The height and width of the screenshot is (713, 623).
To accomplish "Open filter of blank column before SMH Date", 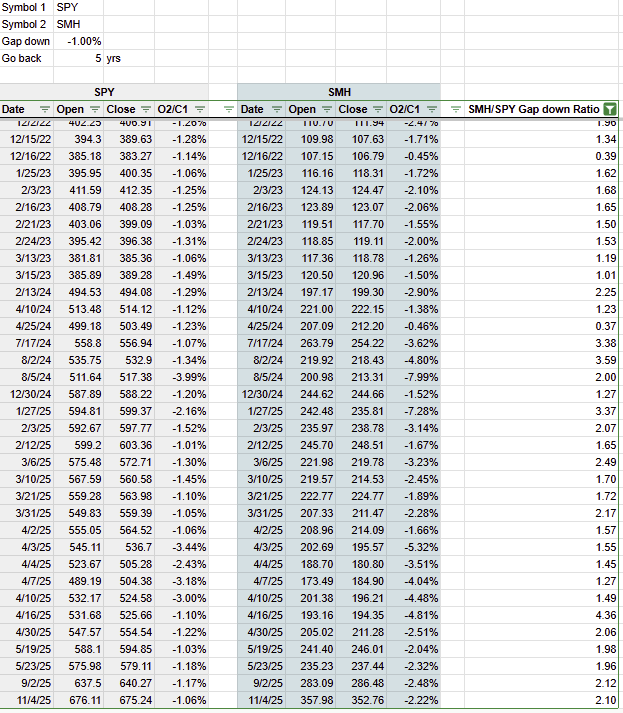I will coord(229,109).
